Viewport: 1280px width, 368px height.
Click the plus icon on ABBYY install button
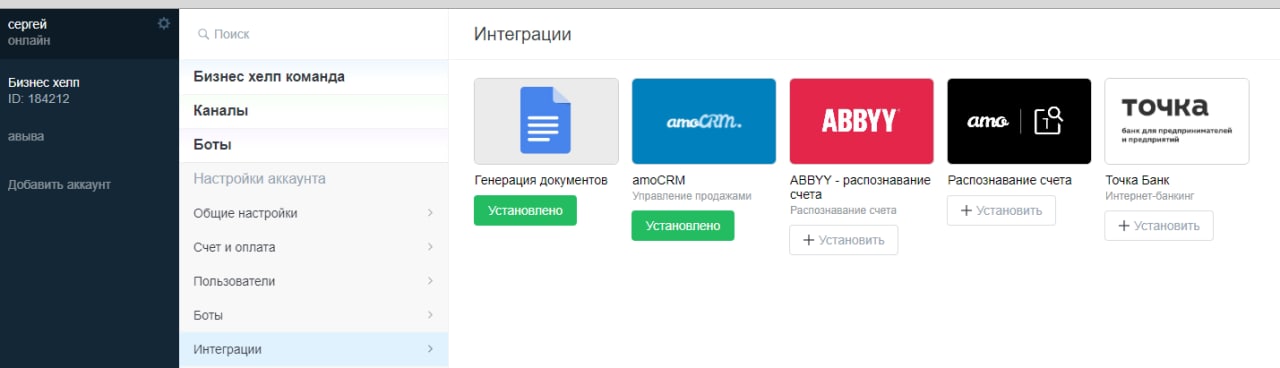pos(809,240)
